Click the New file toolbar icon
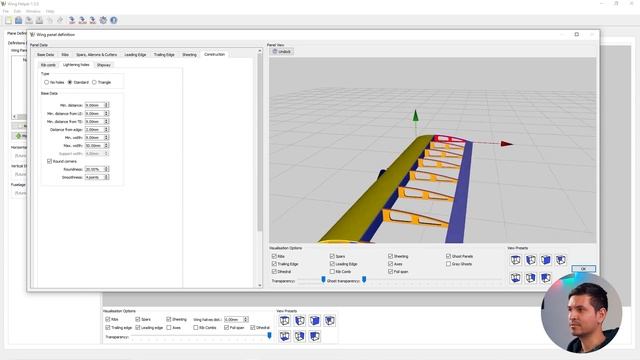 [9, 20]
